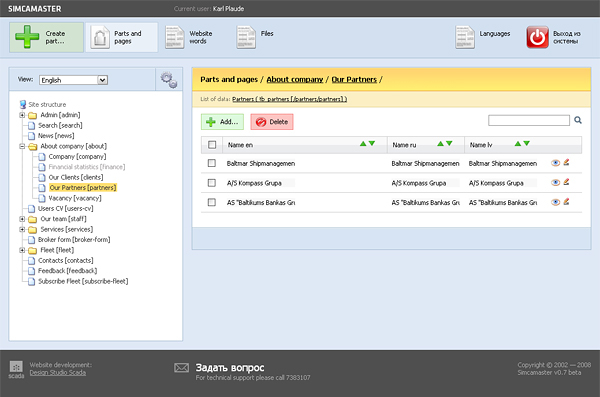
Task: Open Users CV [users-cv] tree page
Action: [x=65, y=208]
